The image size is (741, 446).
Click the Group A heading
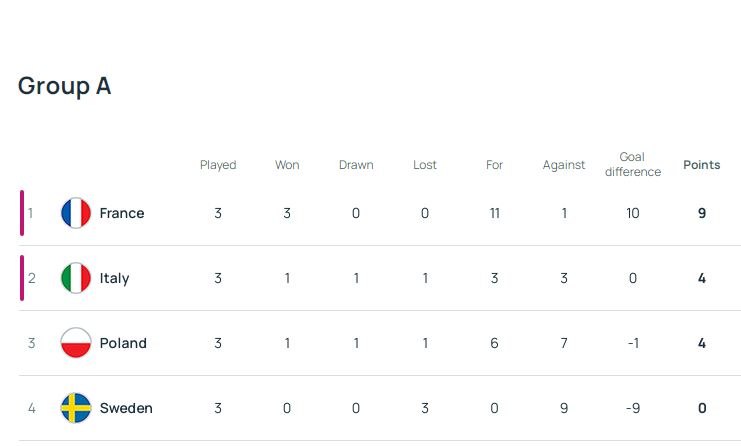pyautogui.click(x=65, y=86)
